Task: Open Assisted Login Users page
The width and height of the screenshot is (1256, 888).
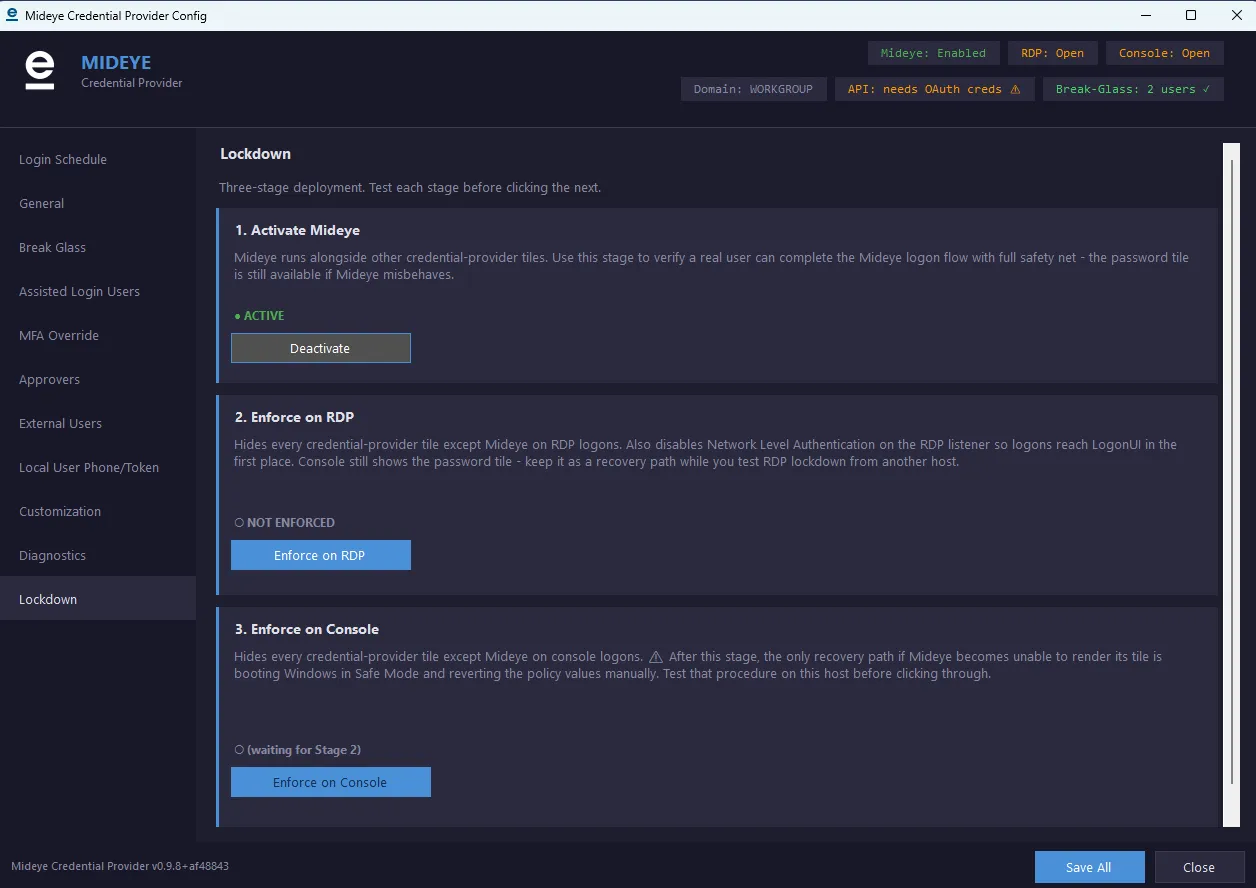Action: (98, 291)
